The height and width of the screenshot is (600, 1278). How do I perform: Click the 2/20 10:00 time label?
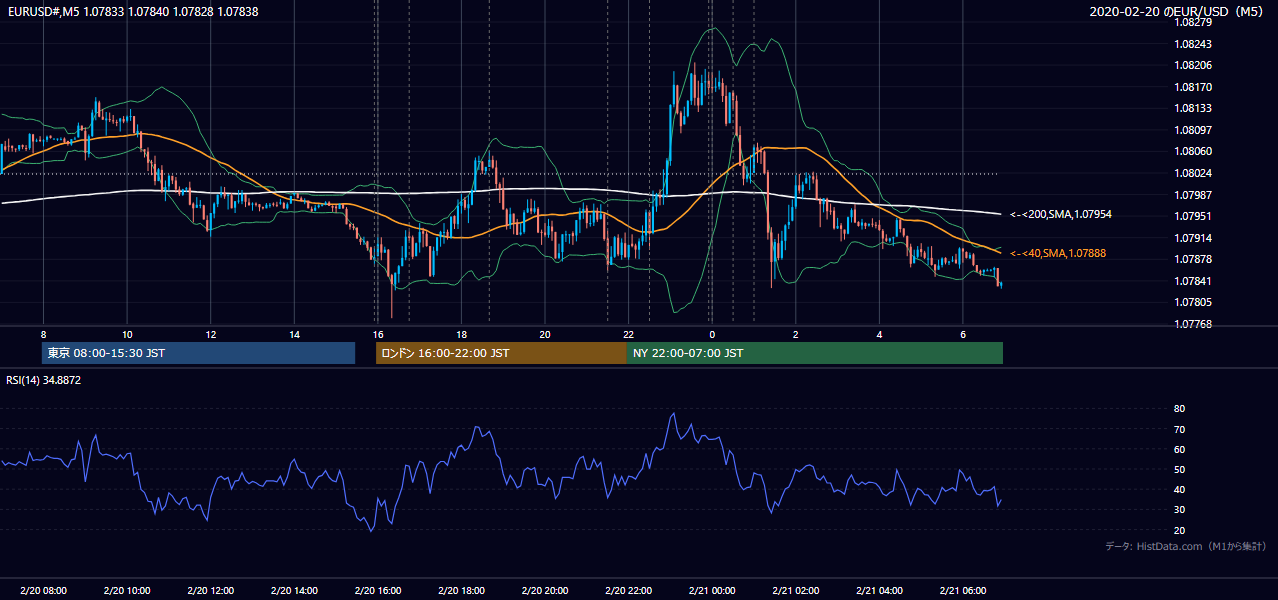pyautogui.click(x=127, y=591)
